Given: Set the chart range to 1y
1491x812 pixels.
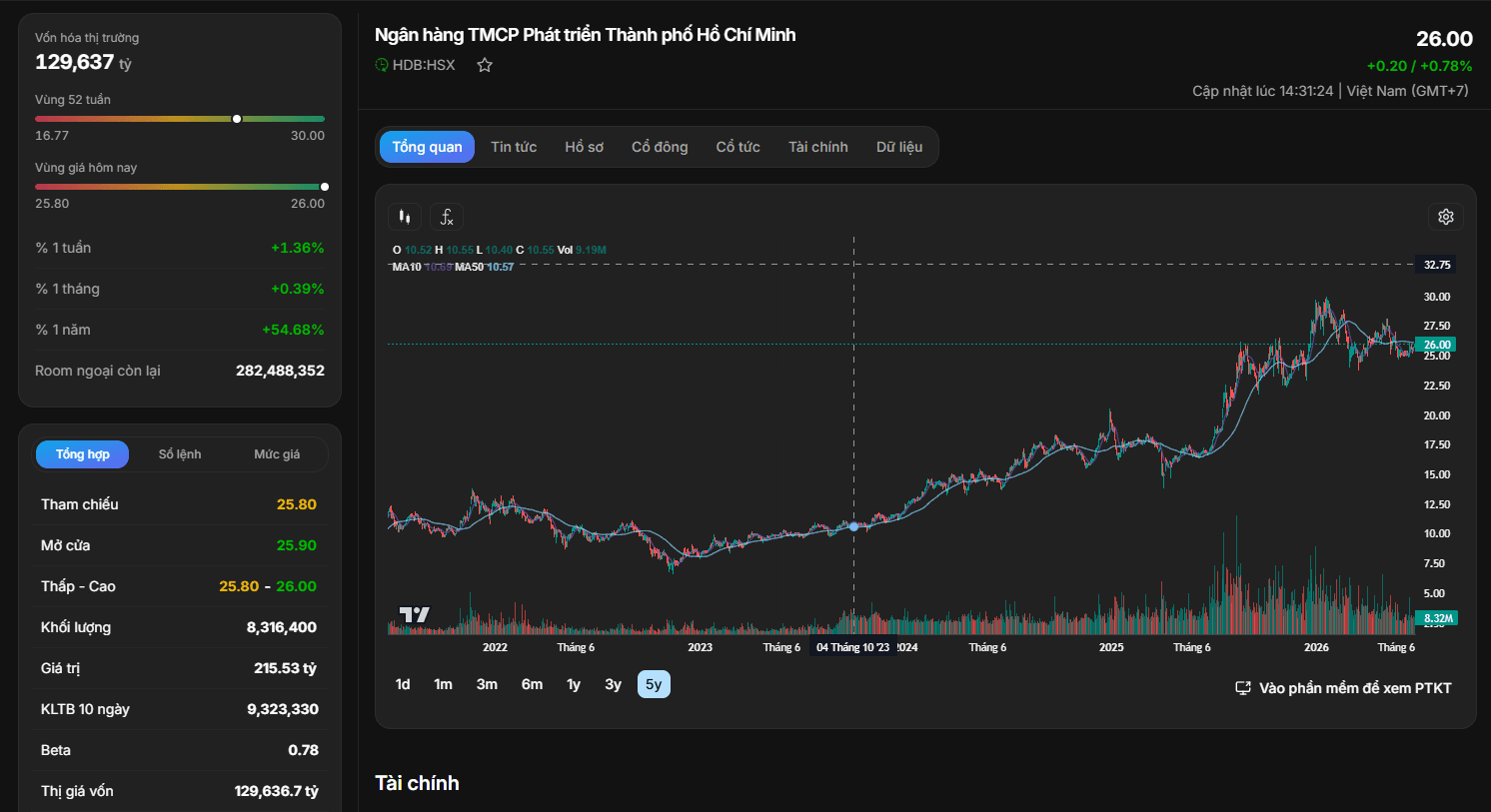Looking at the screenshot, I should pyautogui.click(x=574, y=684).
